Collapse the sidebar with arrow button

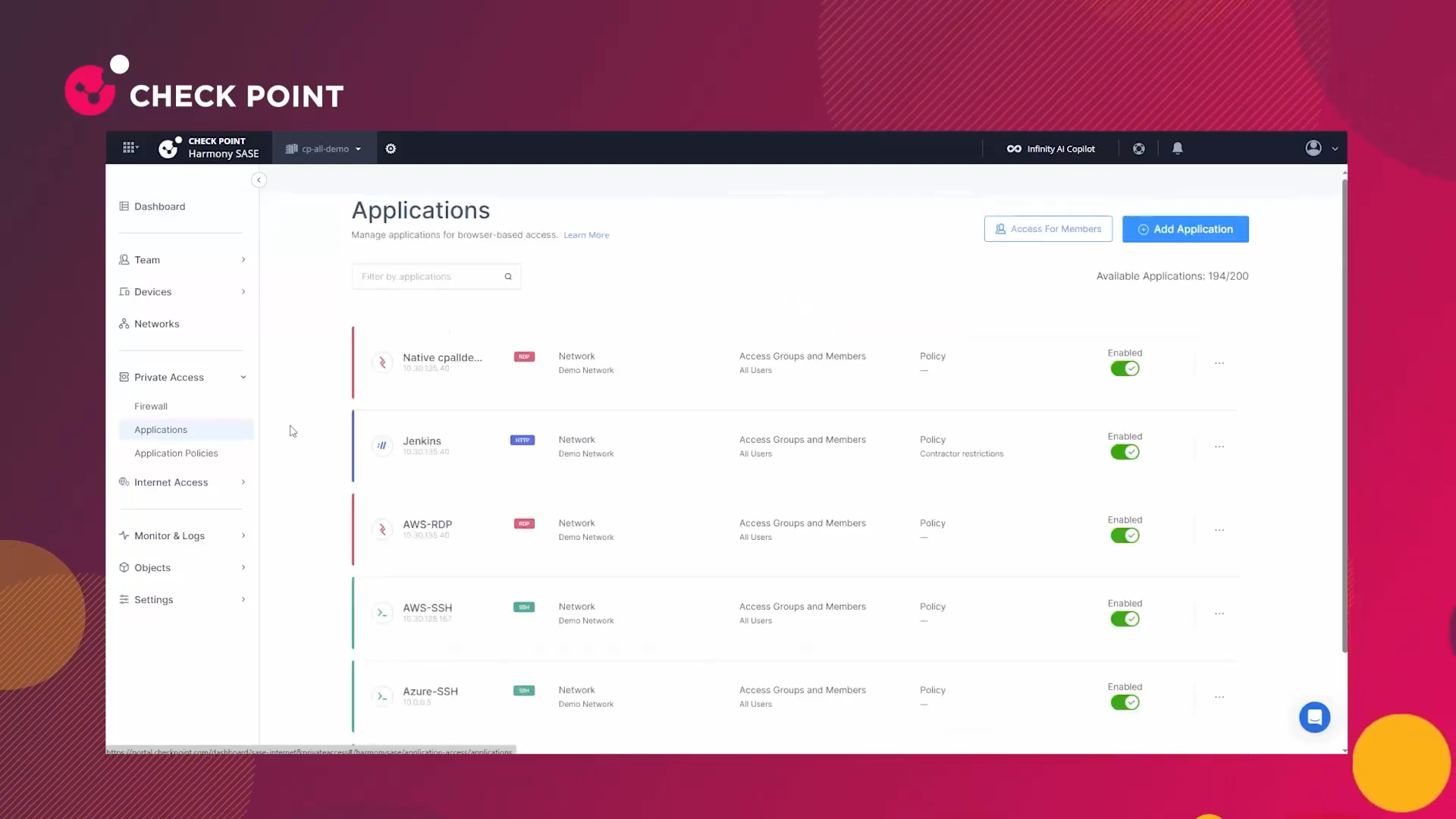(259, 180)
